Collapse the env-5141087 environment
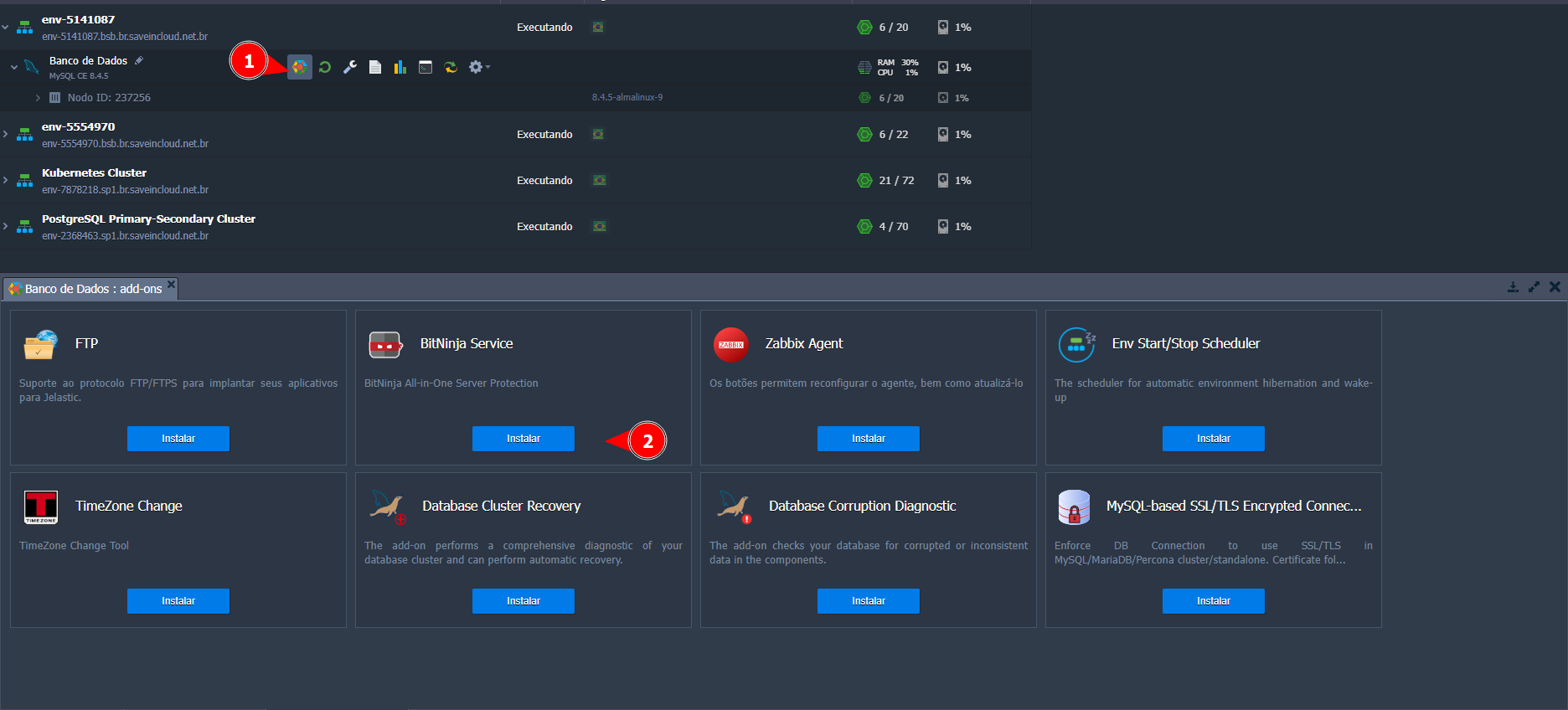The width and height of the screenshot is (1568, 710). [x=6, y=28]
